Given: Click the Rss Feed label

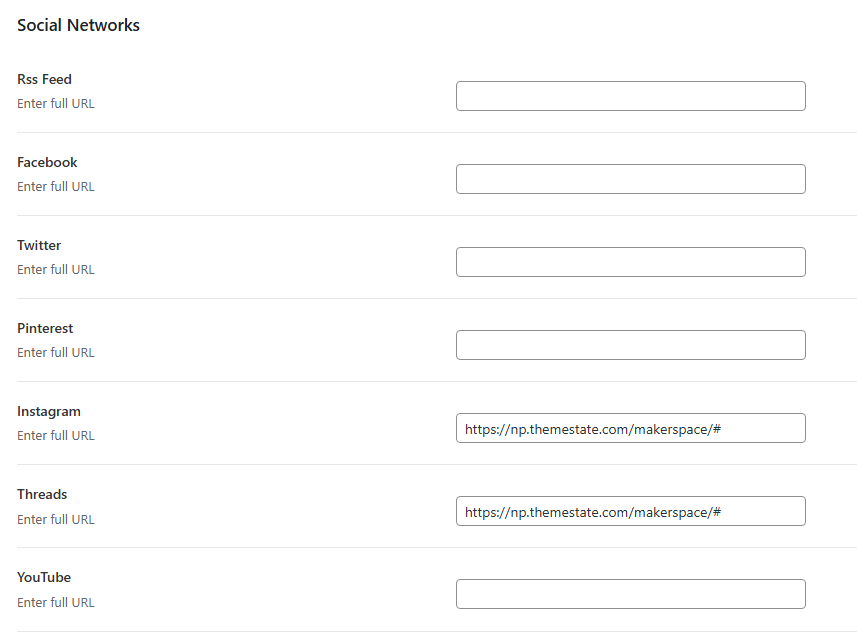Looking at the screenshot, I should (x=44, y=79).
